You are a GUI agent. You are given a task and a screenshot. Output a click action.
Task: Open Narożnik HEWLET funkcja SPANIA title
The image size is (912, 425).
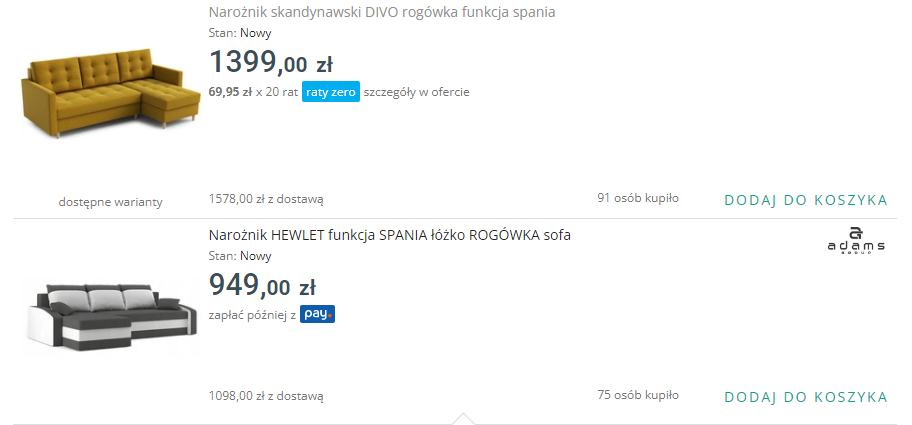pos(390,235)
